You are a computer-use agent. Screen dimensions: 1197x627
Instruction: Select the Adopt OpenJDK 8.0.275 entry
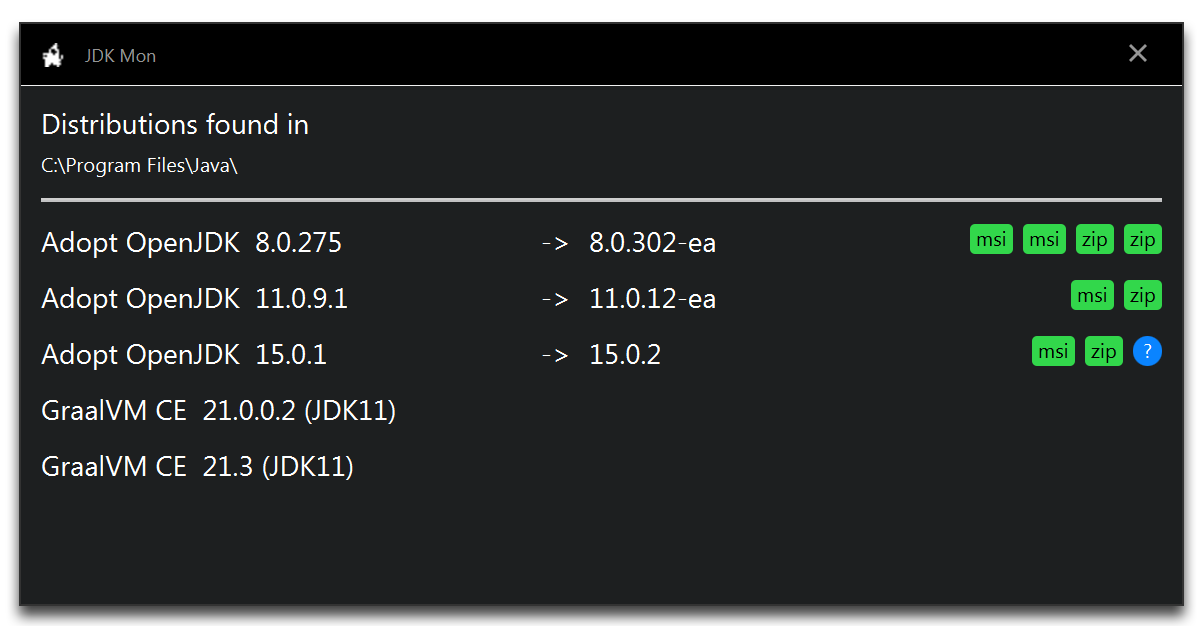192,243
